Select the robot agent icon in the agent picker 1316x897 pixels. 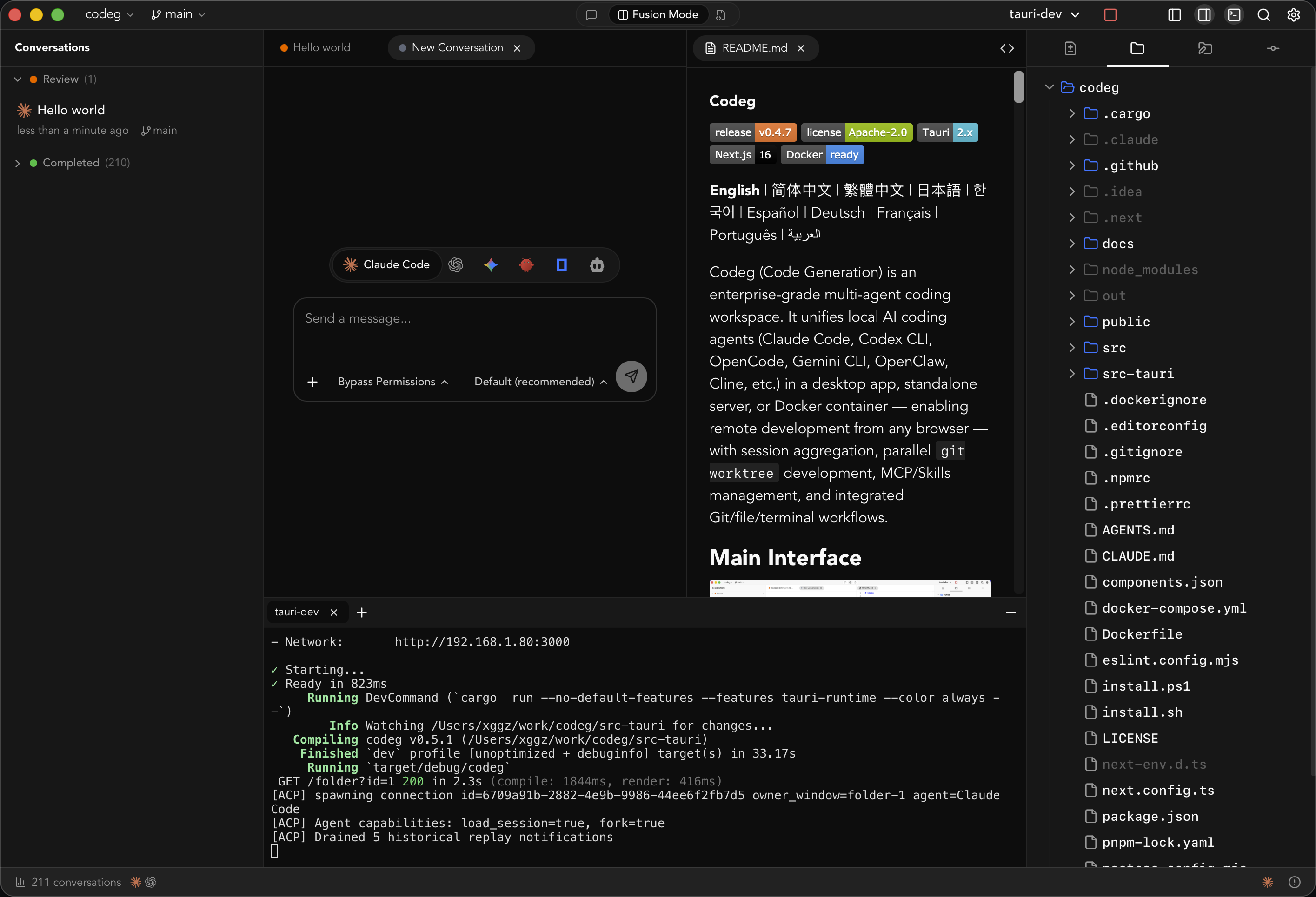tap(597, 265)
